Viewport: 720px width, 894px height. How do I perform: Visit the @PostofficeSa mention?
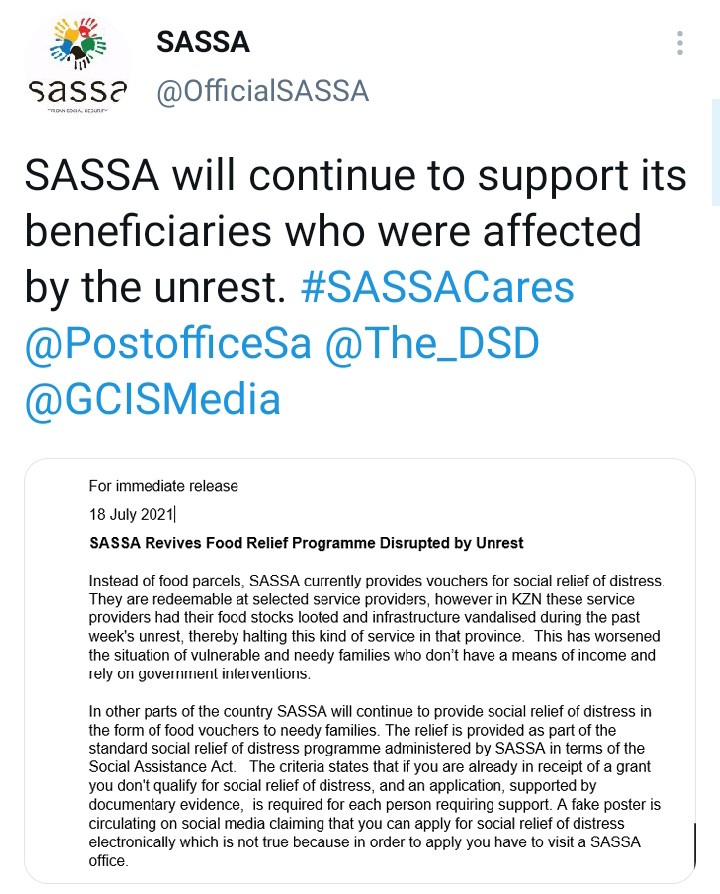(169, 343)
